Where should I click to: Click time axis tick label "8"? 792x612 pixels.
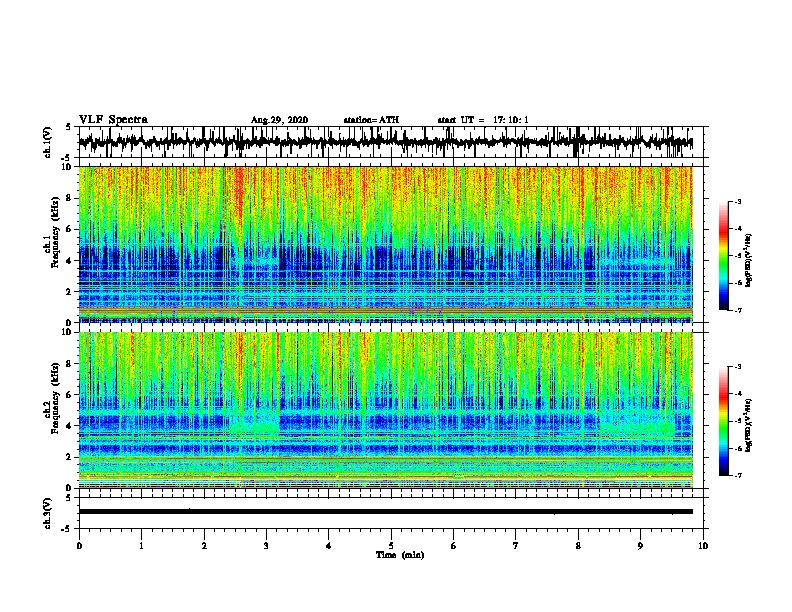coord(578,545)
